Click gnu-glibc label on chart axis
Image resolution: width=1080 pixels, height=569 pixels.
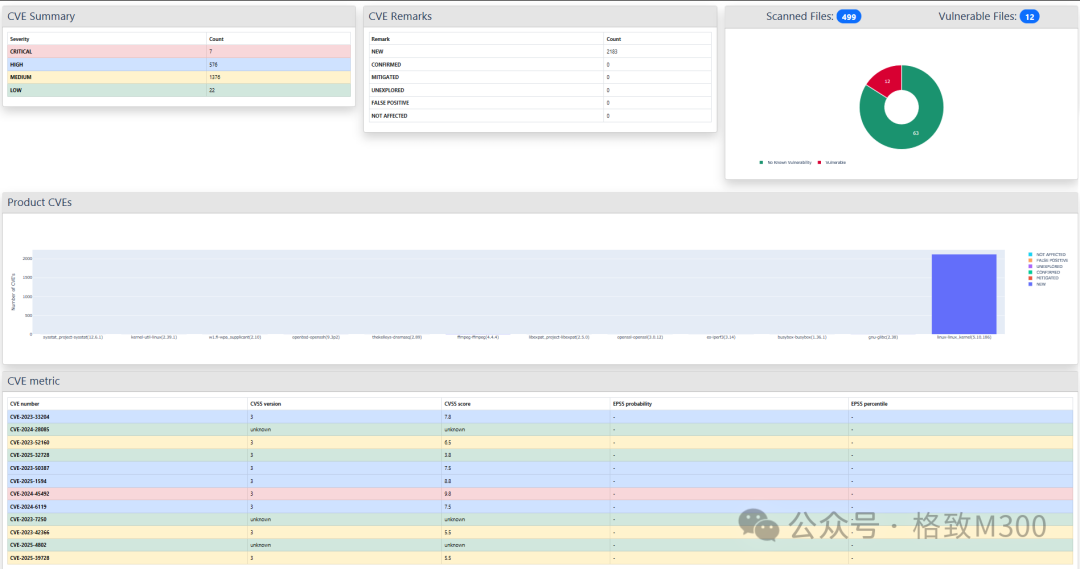[x=883, y=338]
